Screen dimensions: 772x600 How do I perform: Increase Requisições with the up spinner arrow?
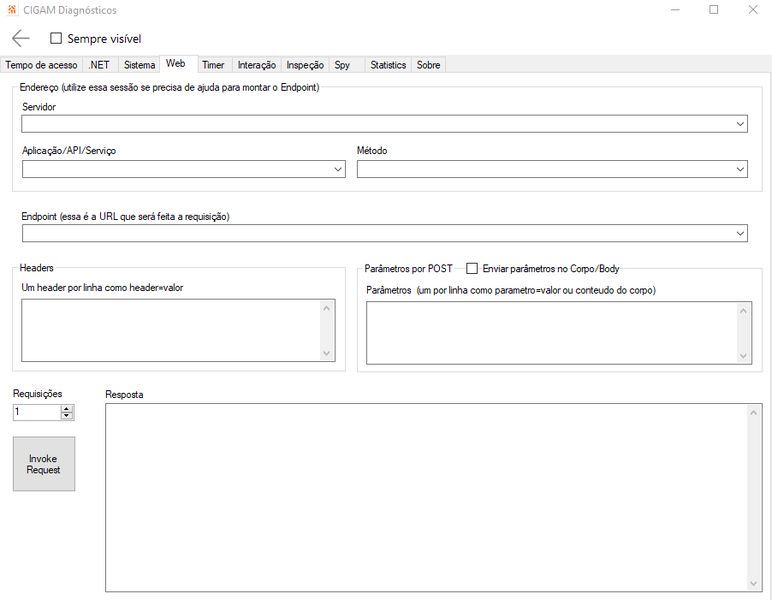click(67, 409)
